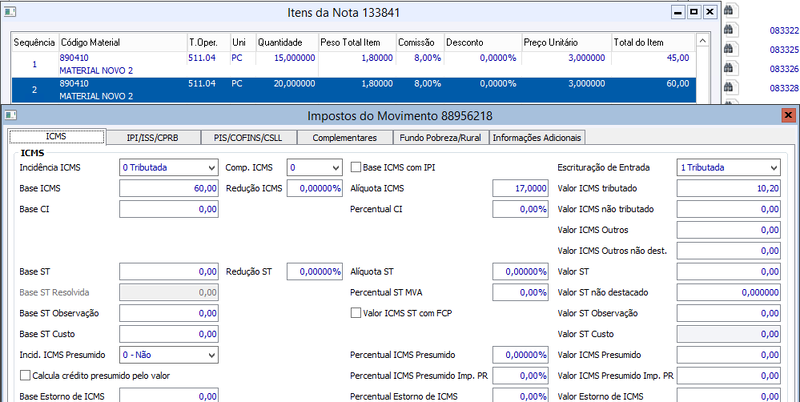Screen dimensions: 800x402
Task: Select highlighted item row sequence 2
Action: (353, 90)
